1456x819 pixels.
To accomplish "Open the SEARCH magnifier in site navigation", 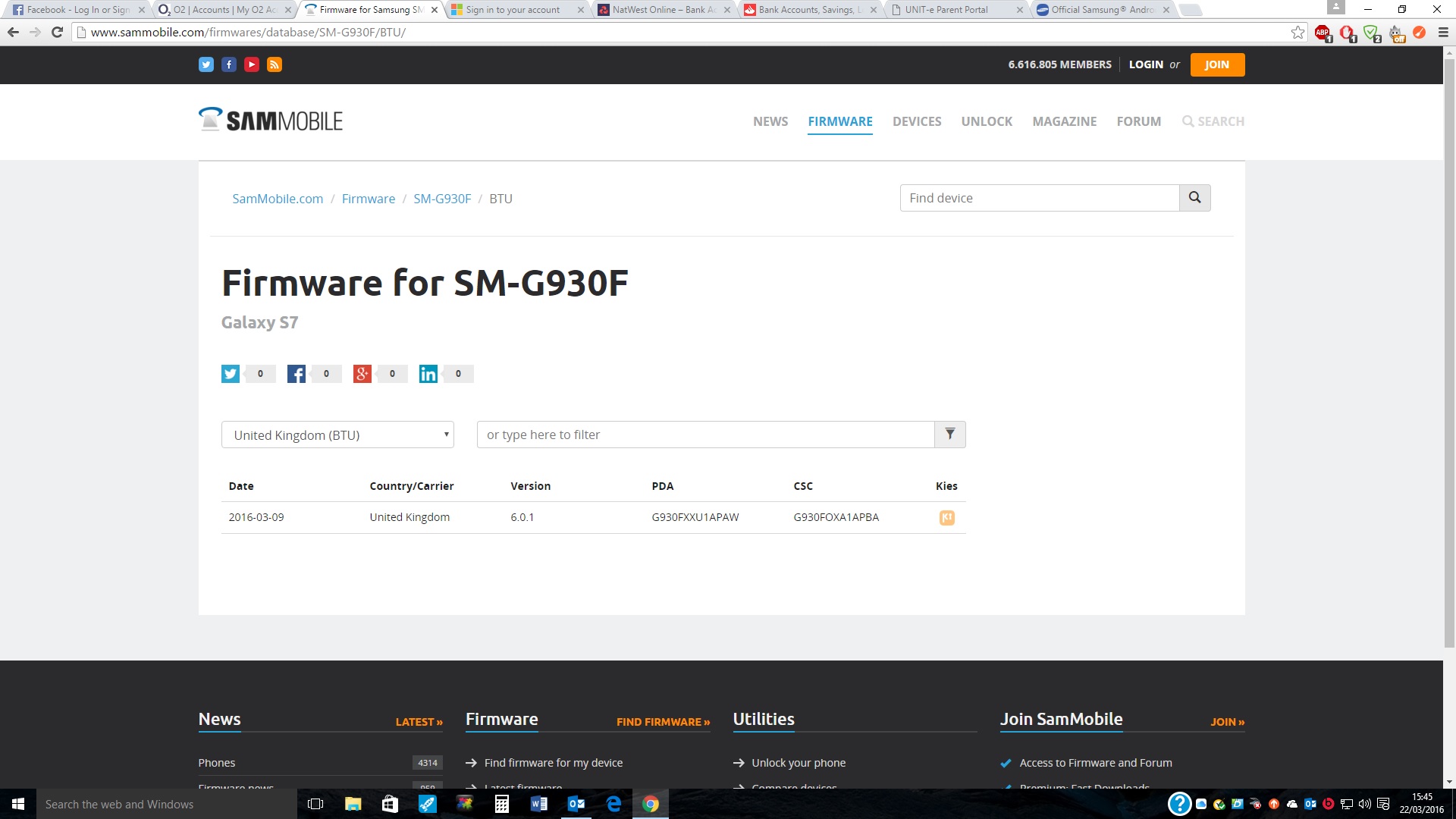I will (x=1213, y=121).
